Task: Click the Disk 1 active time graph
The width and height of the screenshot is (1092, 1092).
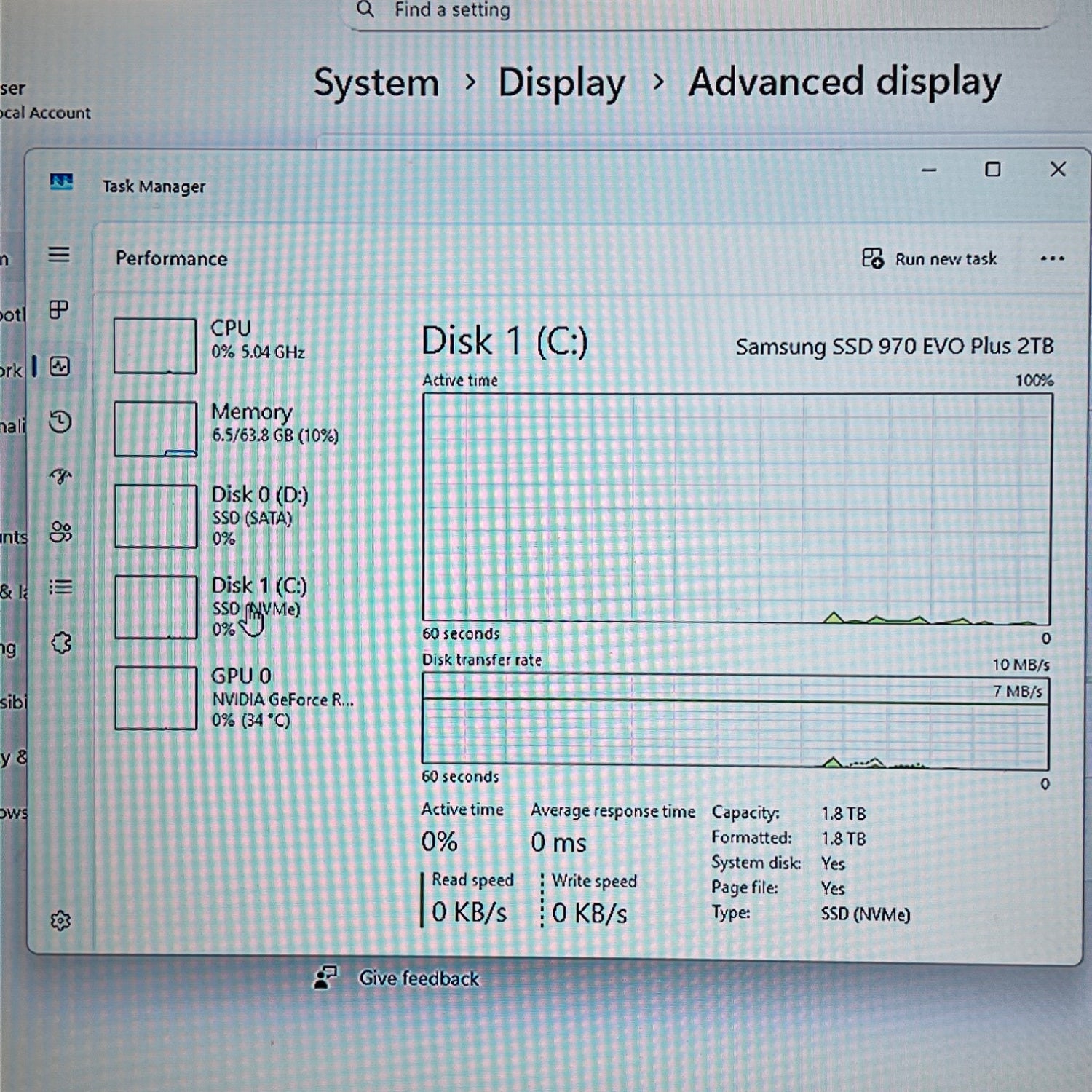Action: point(737,509)
